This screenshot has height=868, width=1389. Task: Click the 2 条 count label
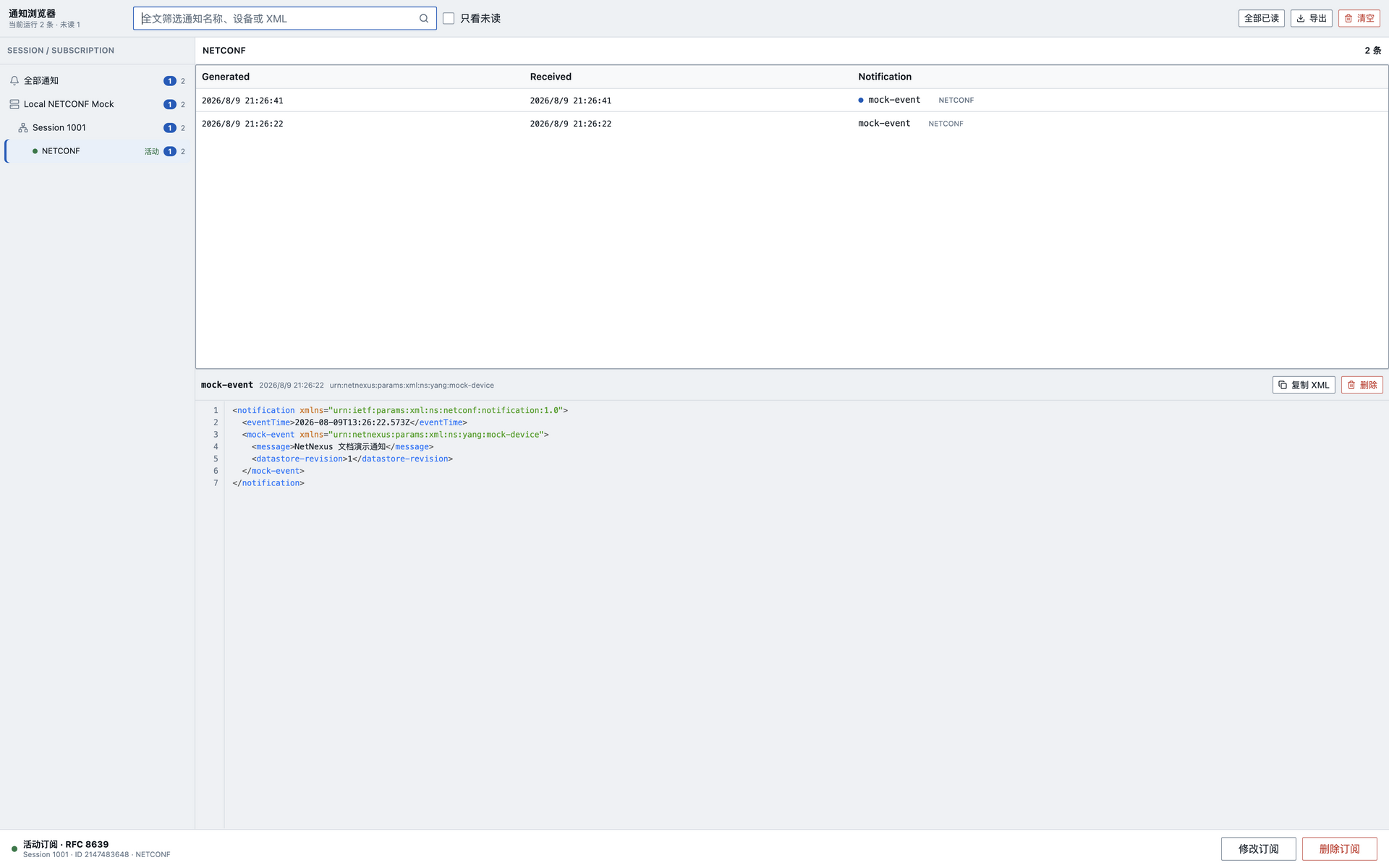(x=1372, y=51)
